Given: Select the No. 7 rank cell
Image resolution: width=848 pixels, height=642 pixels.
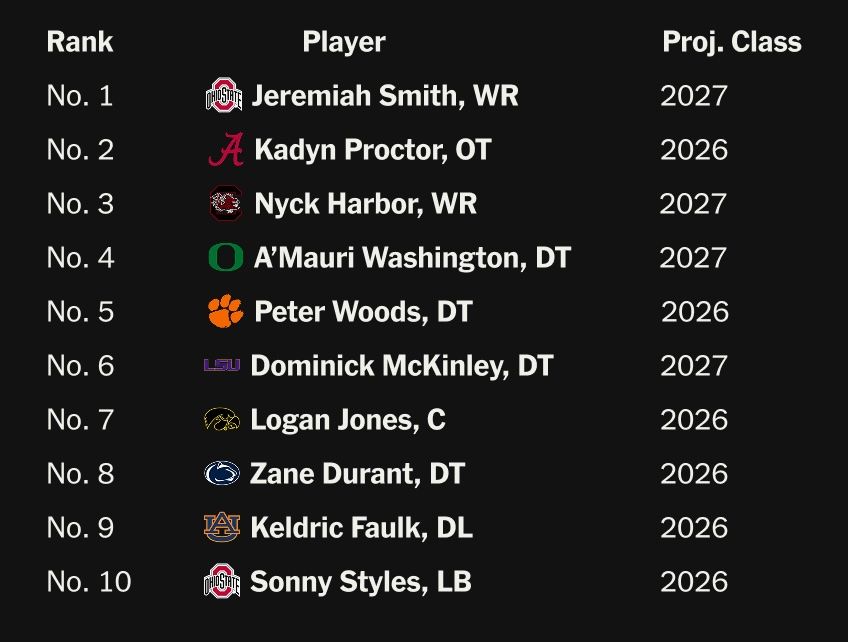Looking at the screenshot, I should click(80, 420).
